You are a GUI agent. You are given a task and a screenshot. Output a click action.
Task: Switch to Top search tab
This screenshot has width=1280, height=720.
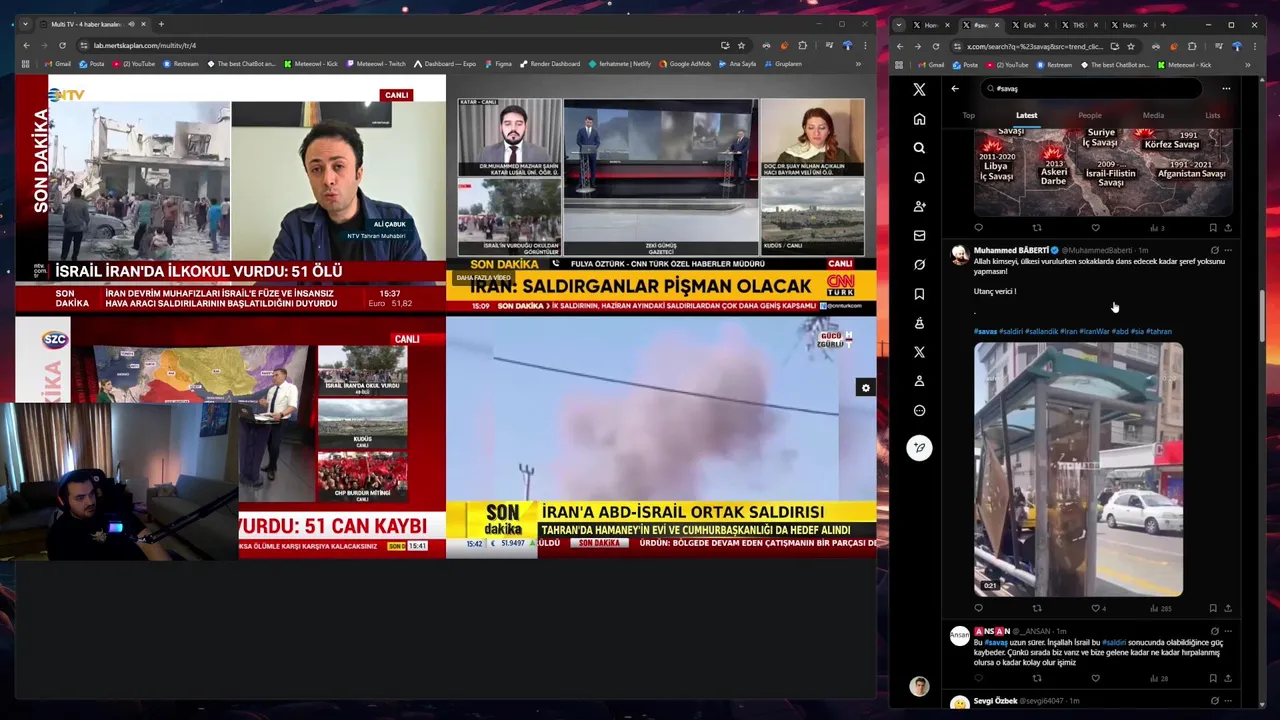tap(968, 115)
